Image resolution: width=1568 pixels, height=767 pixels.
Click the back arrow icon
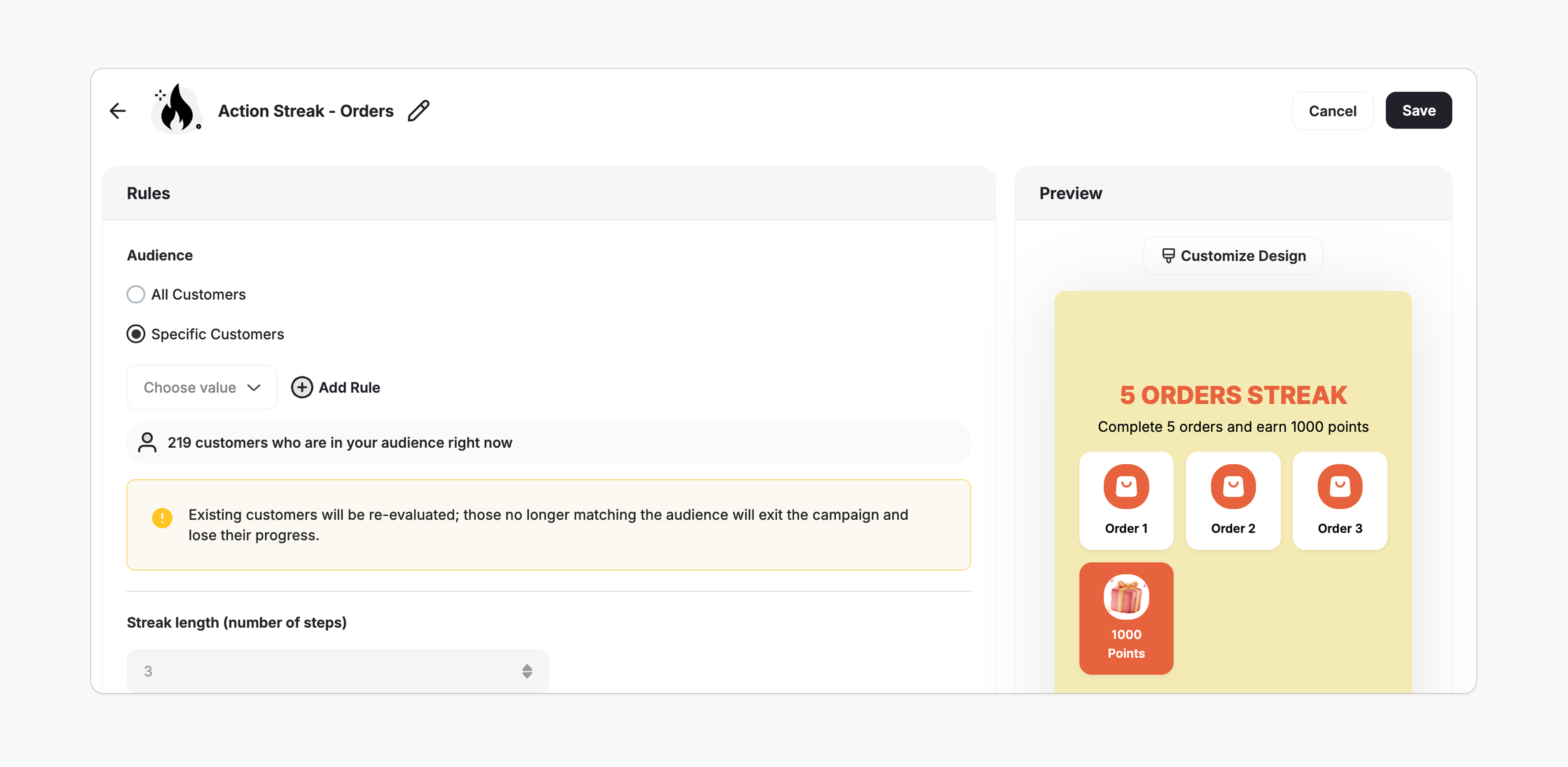(117, 110)
